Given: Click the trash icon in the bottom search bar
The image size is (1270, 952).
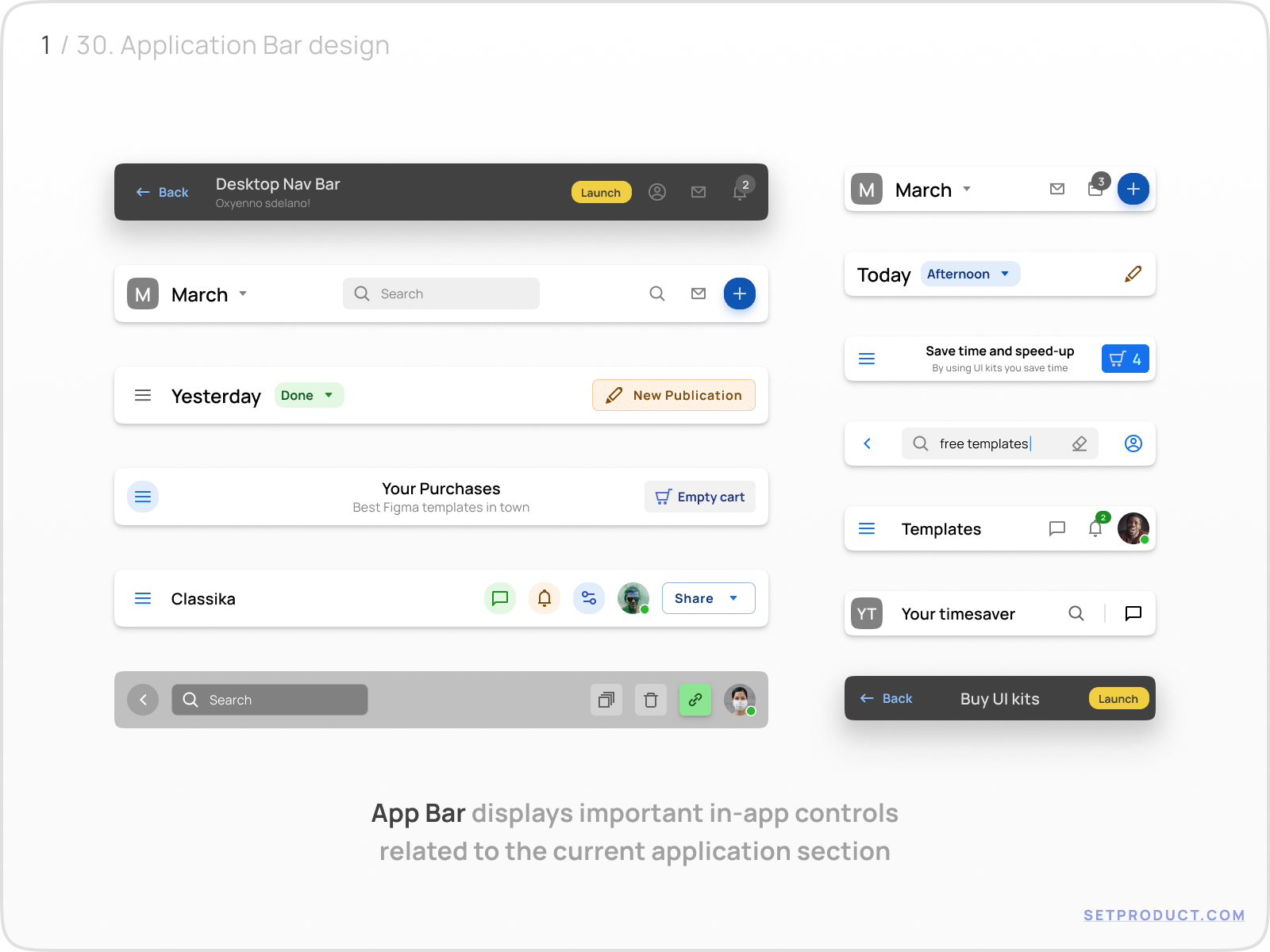Looking at the screenshot, I should (x=650, y=700).
